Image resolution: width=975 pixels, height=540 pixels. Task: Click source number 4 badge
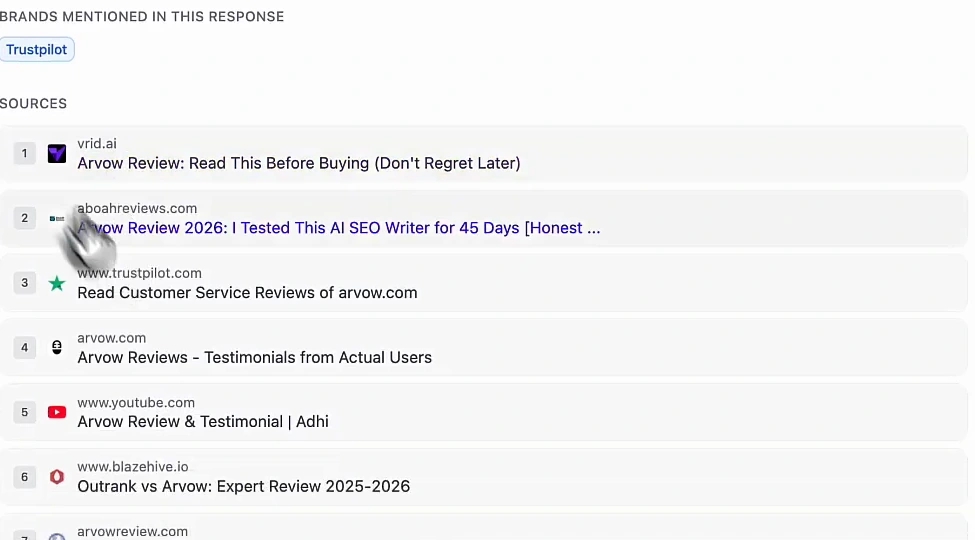(x=24, y=348)
